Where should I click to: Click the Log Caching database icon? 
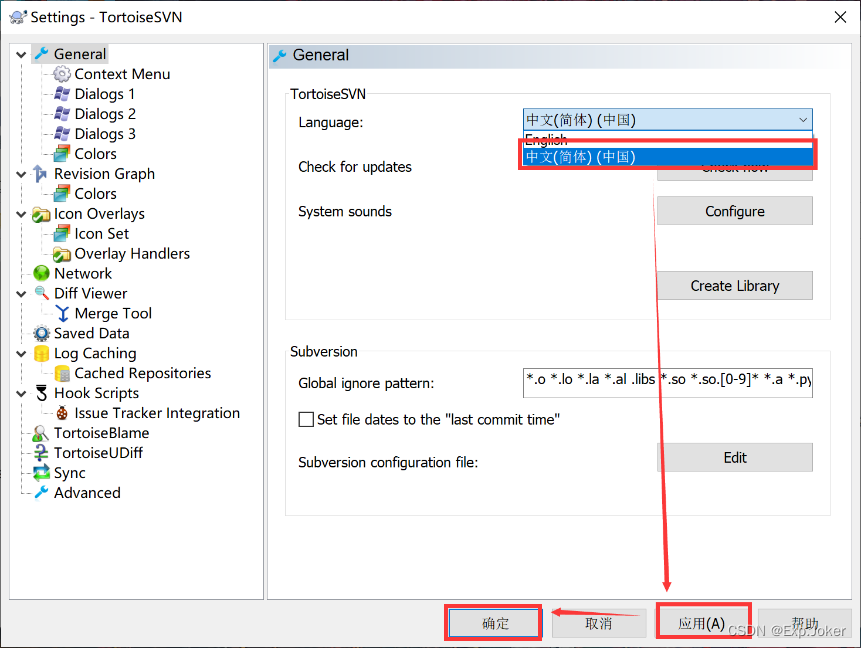pyautogui.click(x=41, y=354)
